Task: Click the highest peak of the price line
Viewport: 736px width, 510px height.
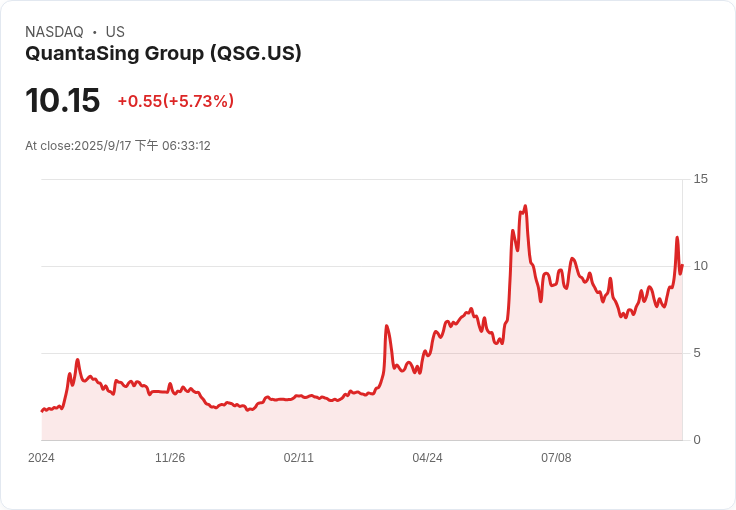Action: click(525, 207)
